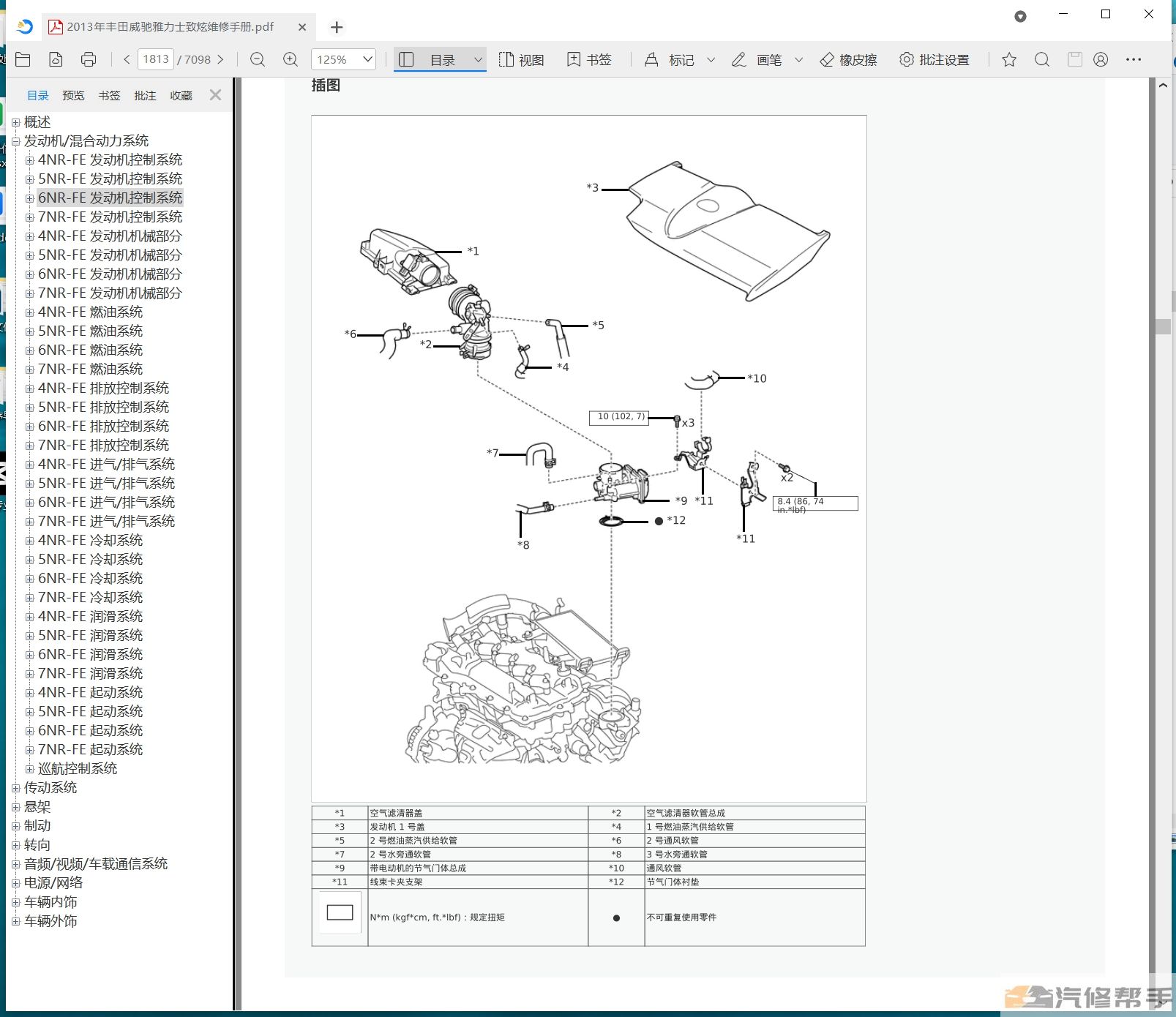Click the browser home logo icon
Screen dimensions: 1176x1017
point(25,27)
